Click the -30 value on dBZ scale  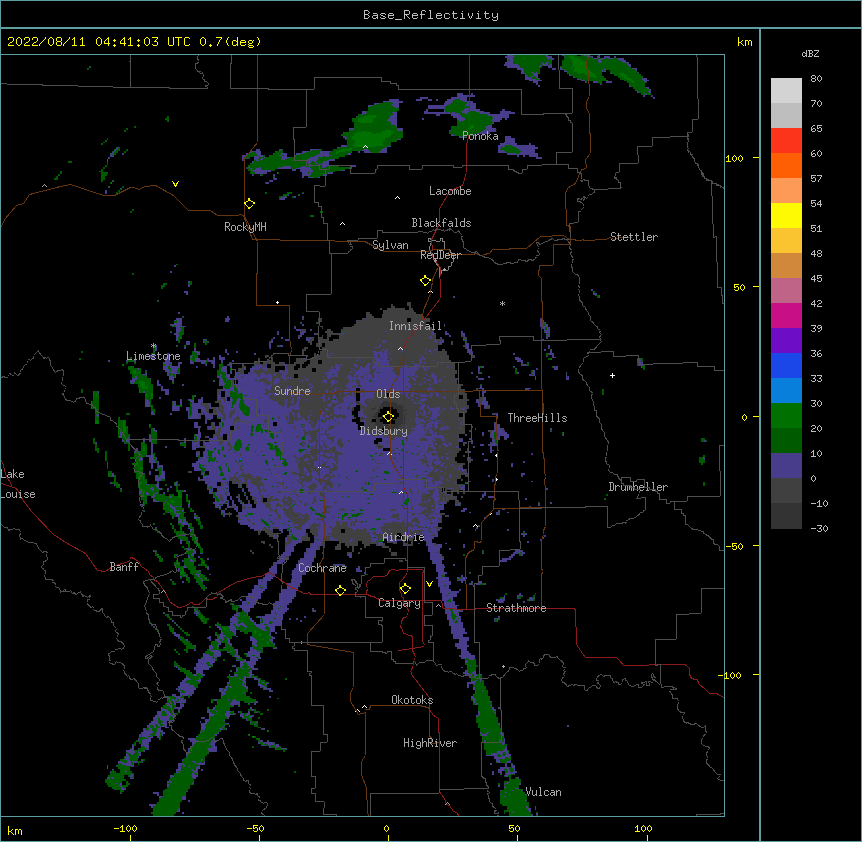click(819, 528)
